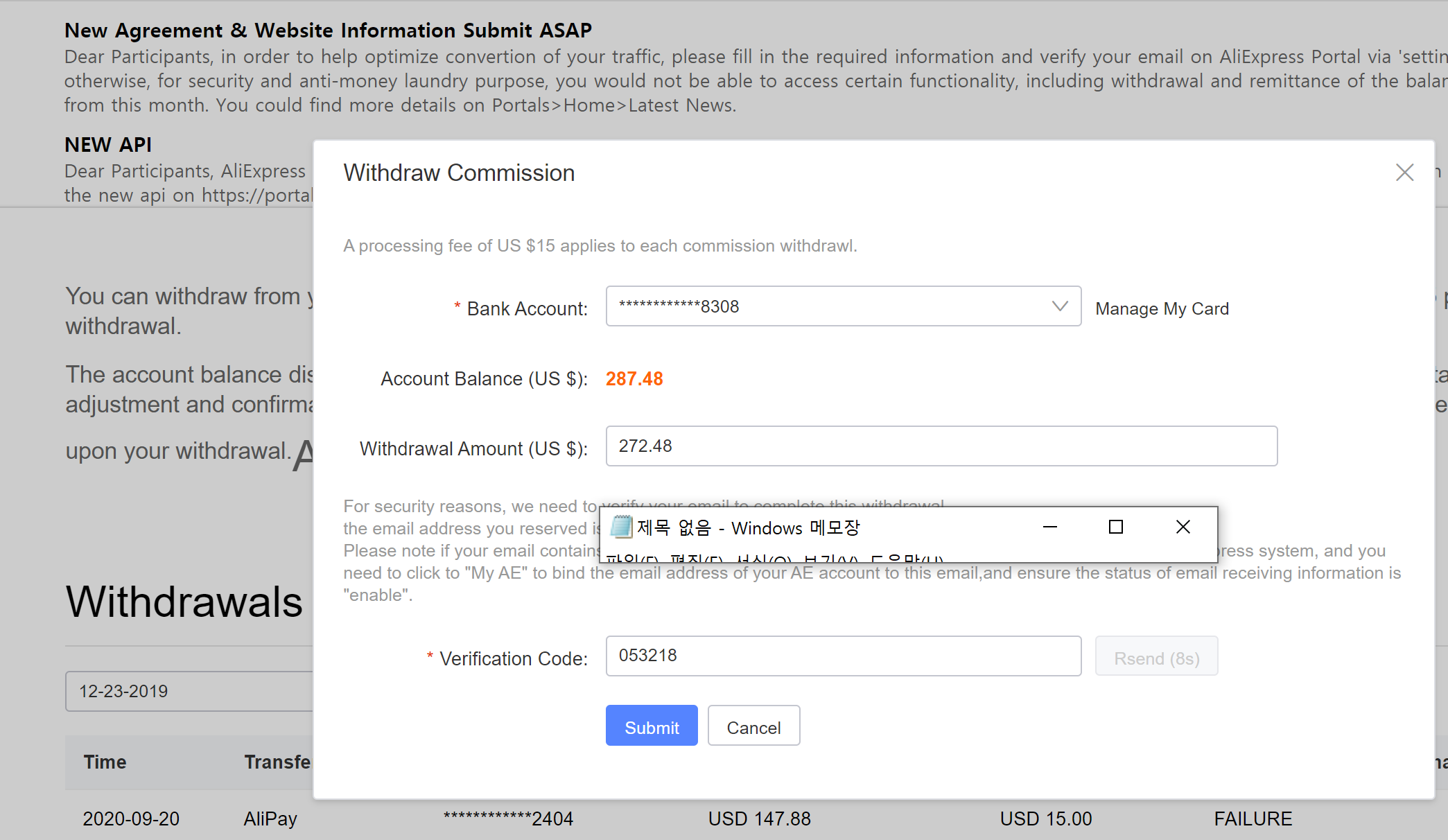Click the Notepad app icon in title bar
This screenshot has width=1448, height=840.
(x=620, y=527)
